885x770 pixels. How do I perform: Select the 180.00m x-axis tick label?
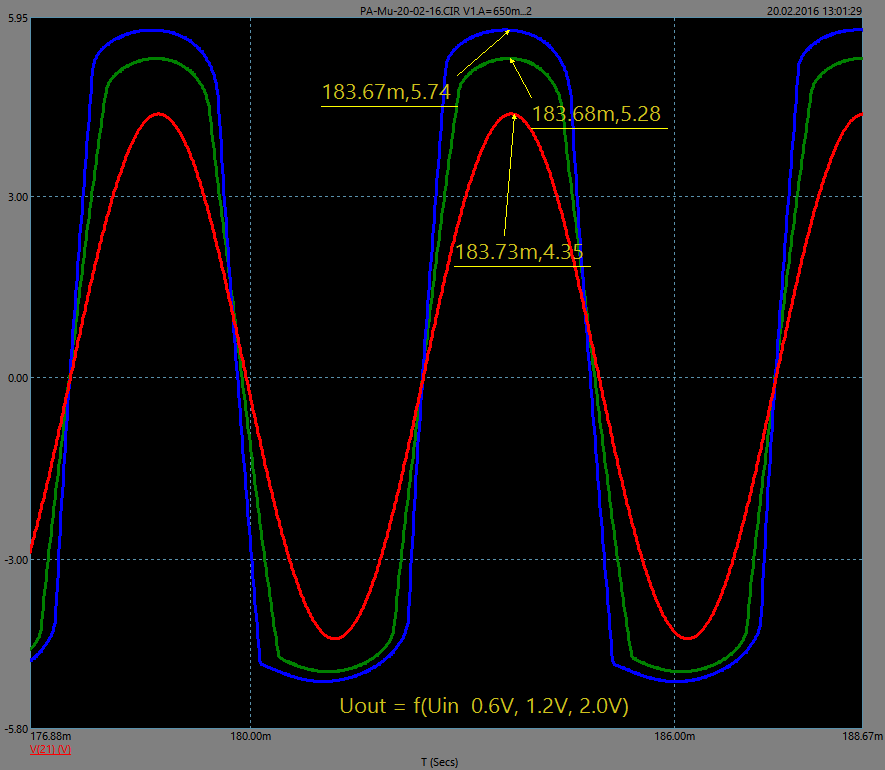[250, 738]
